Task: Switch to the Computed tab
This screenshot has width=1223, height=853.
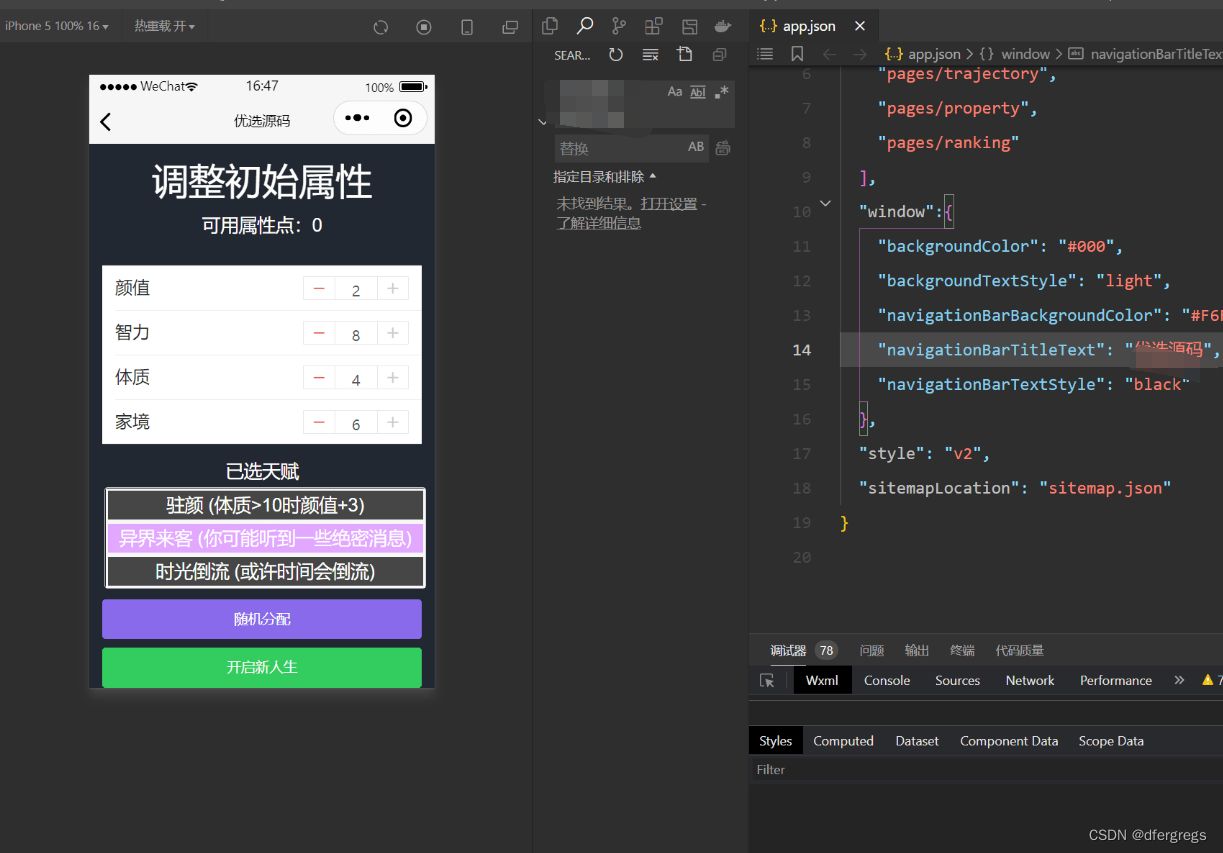Action: click(843, 741)
